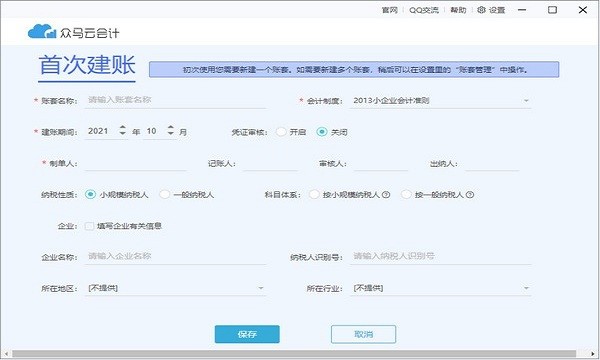The height and width of the screenshot is (360, 600).
Task: Select 小规模纳税人 radio button
Action: 90,194
